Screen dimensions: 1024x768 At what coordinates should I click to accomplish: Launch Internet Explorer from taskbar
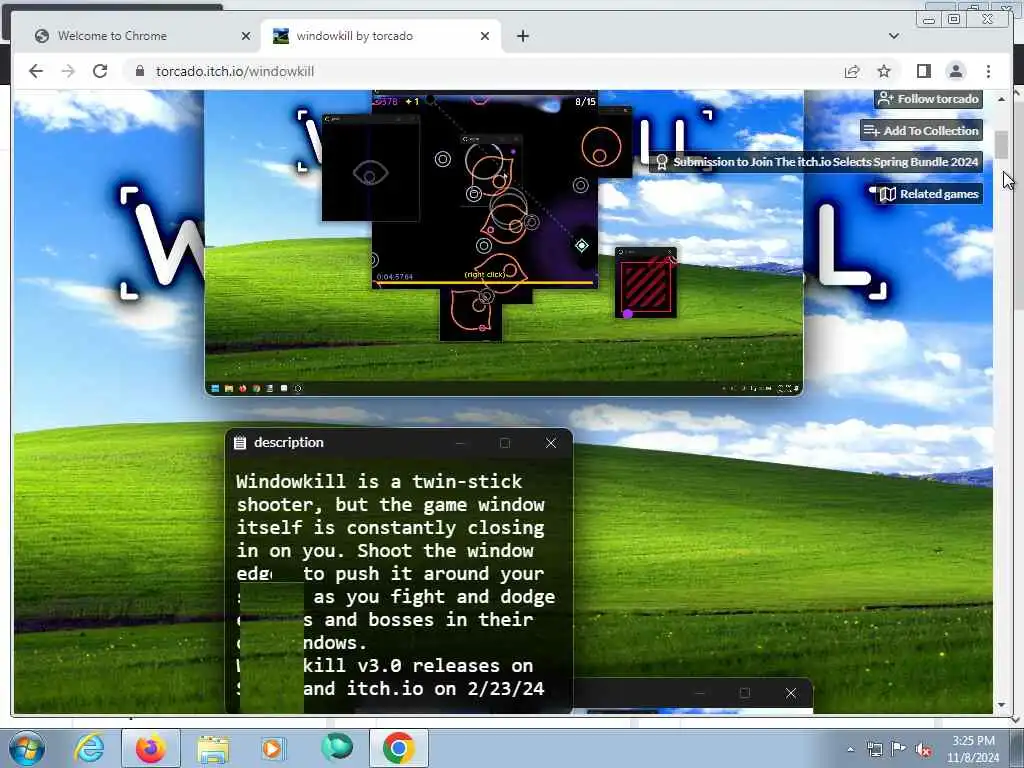[x=89, y=748]
